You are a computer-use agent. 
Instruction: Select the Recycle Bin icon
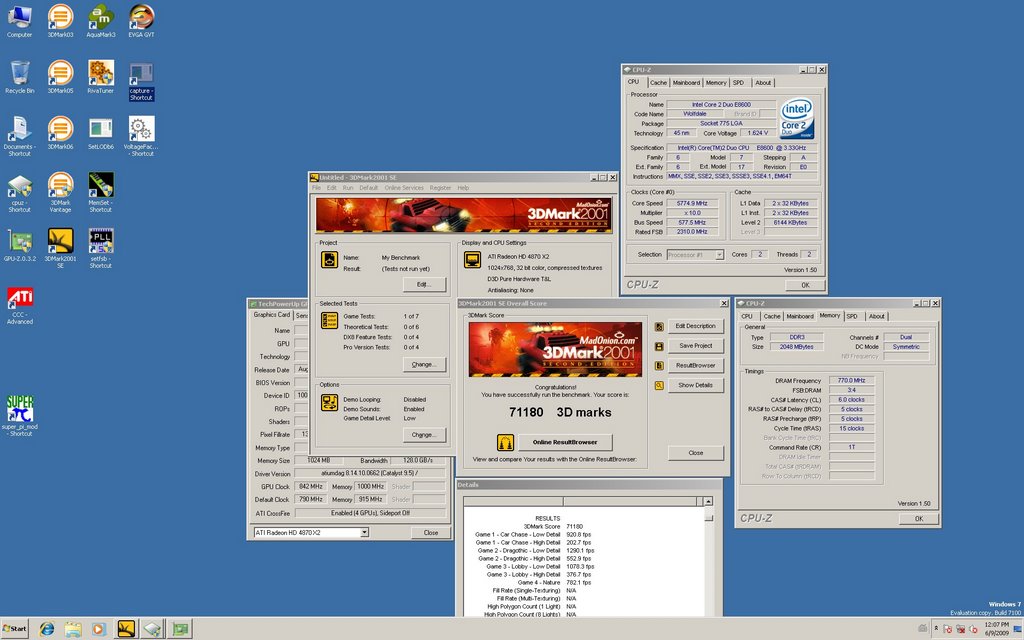(x=20, y=77)
